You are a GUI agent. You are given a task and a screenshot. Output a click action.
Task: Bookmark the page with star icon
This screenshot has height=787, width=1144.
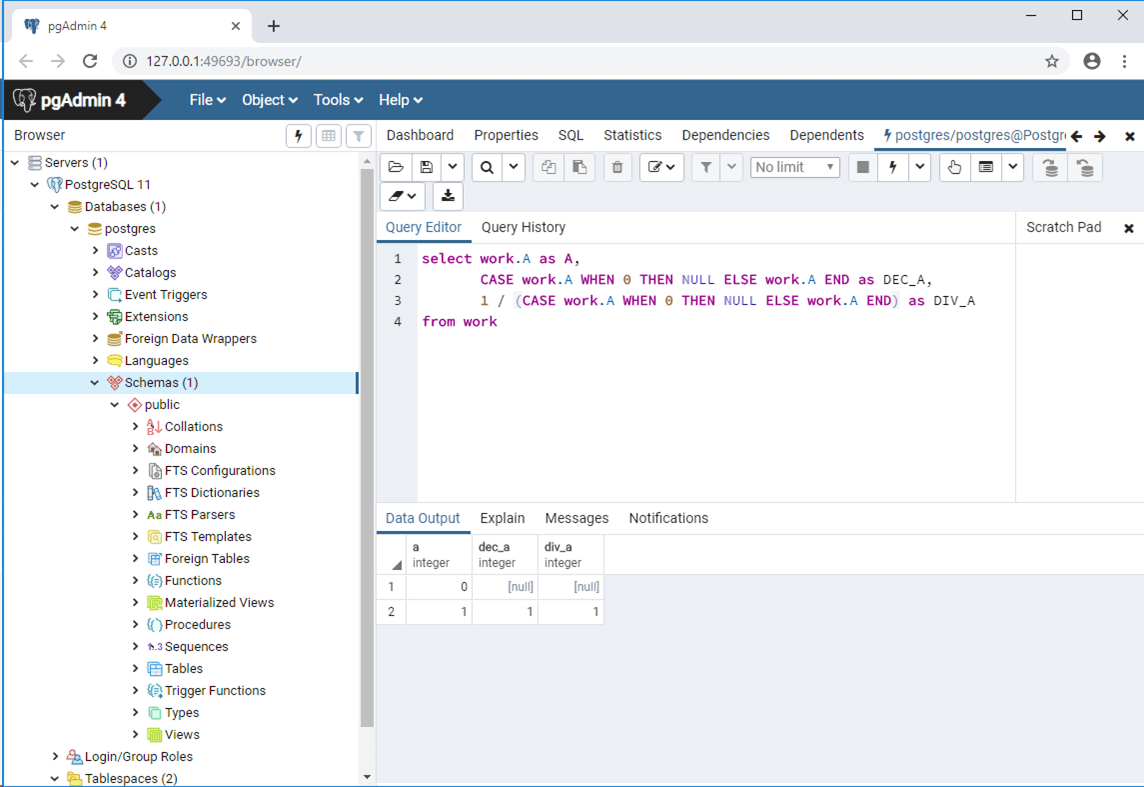click(x=1051, y=61)
